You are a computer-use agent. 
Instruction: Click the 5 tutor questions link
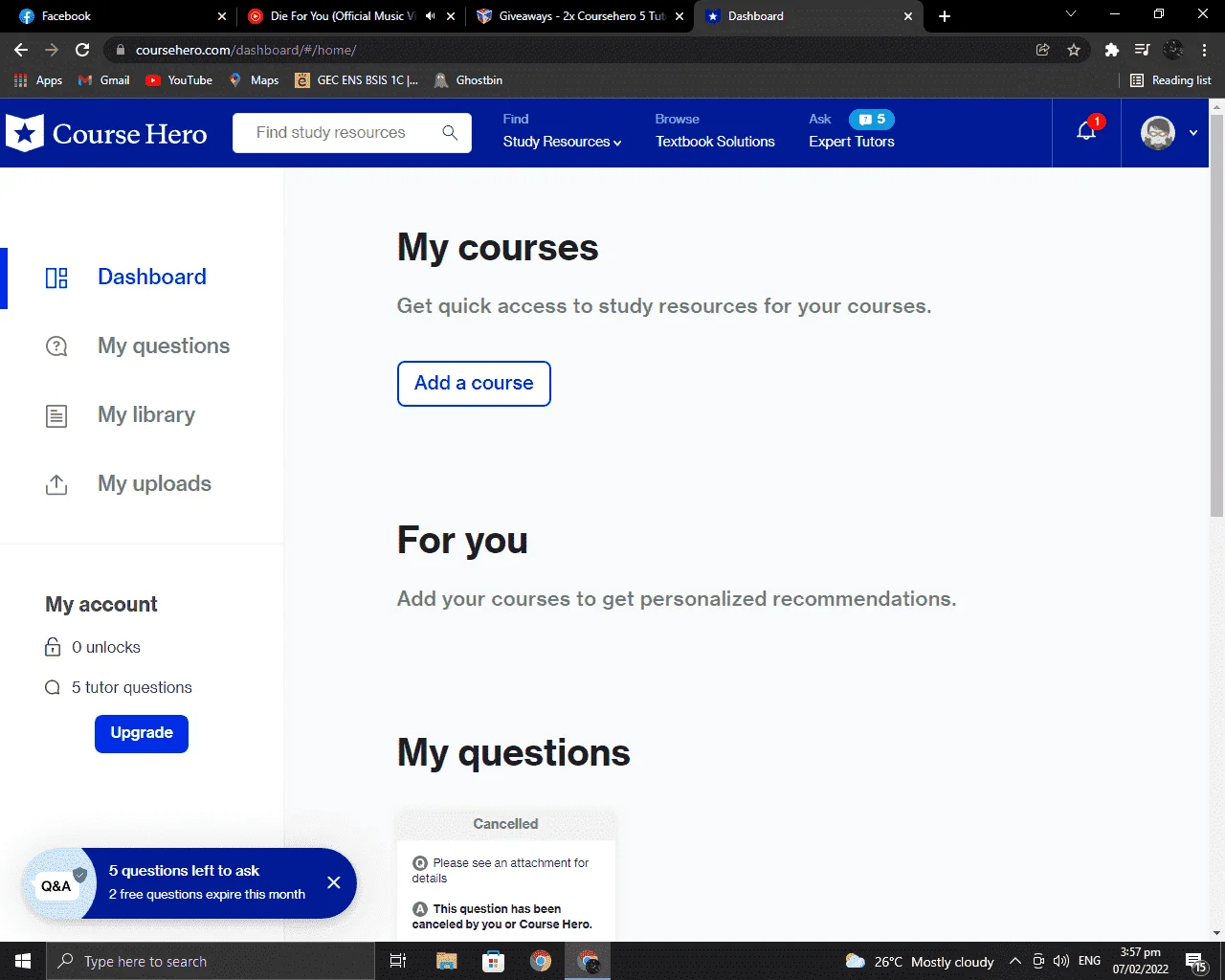pyautogui.click(x=132, y=687)
